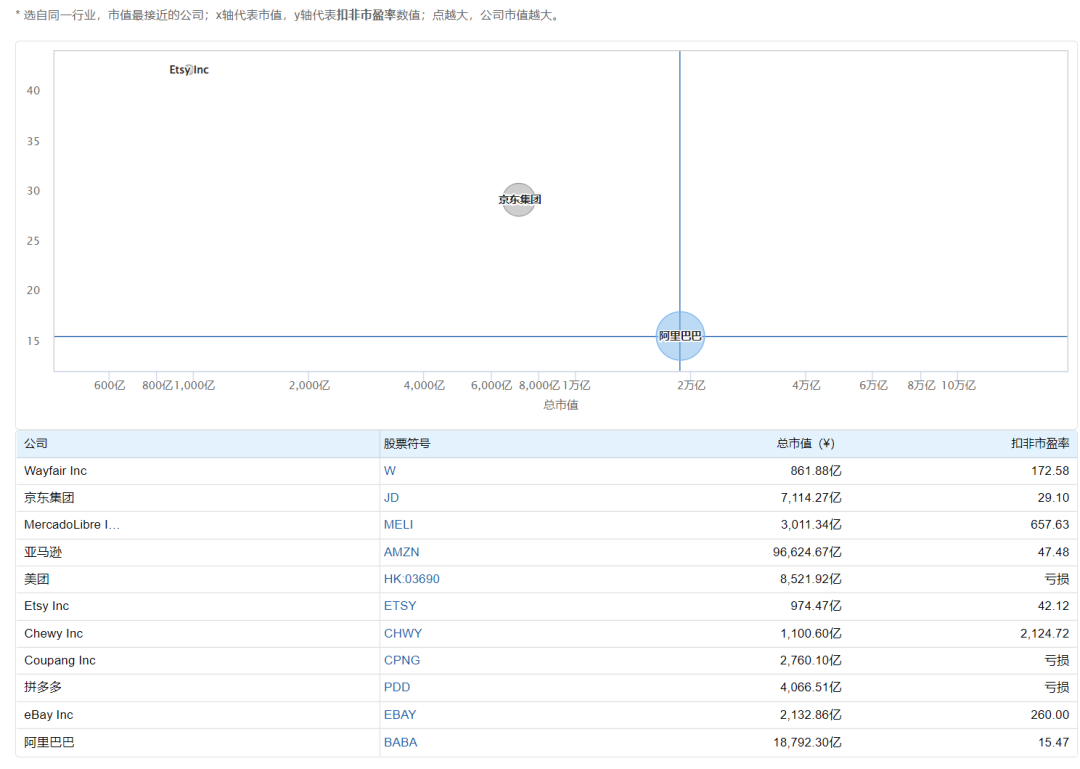Click the 2,000亿 x-axis tick label
This screenshot has width=1080, height=769.
[x=309, y=385]
